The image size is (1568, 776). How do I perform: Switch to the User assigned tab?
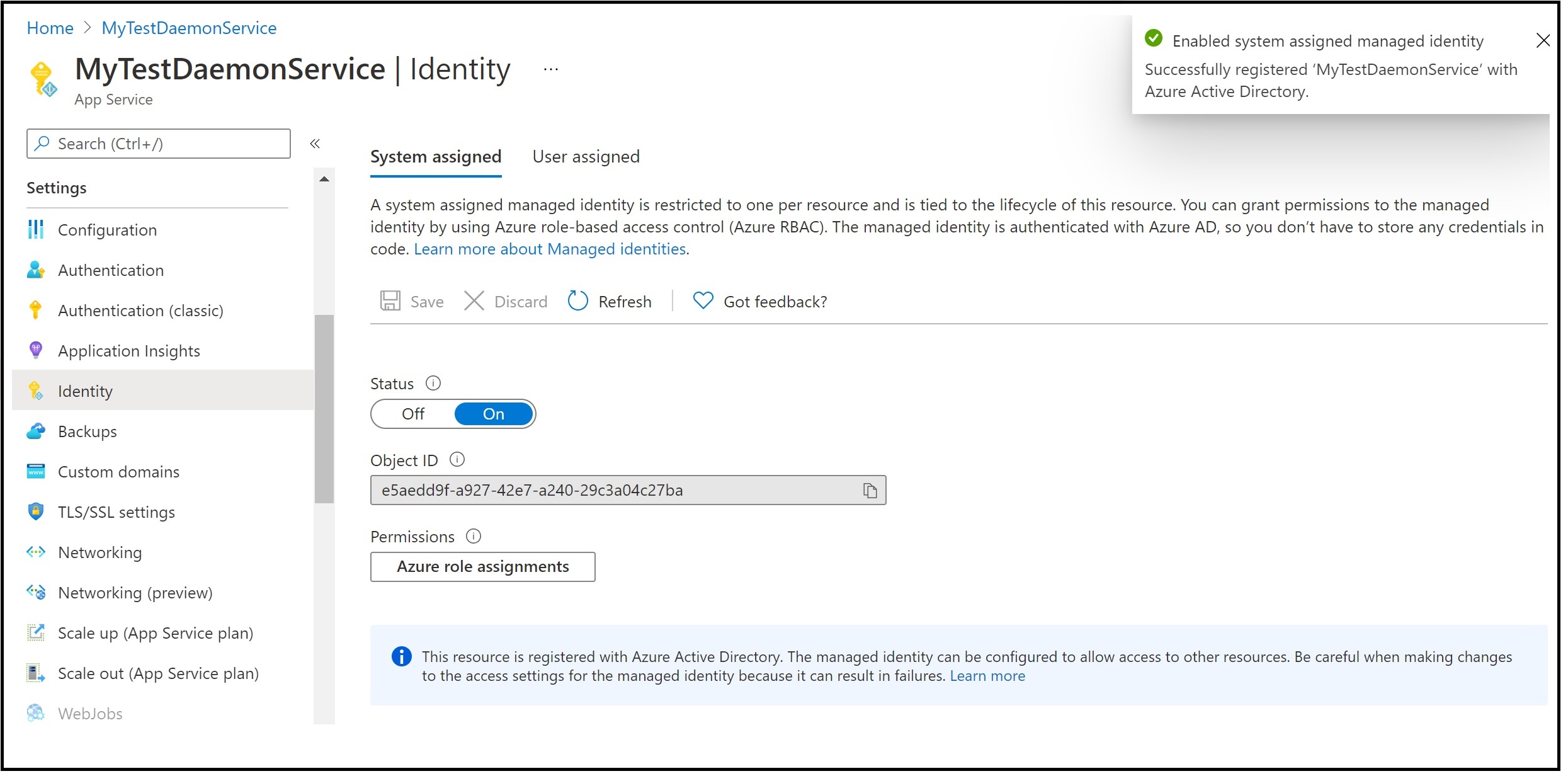pos(586,157)
